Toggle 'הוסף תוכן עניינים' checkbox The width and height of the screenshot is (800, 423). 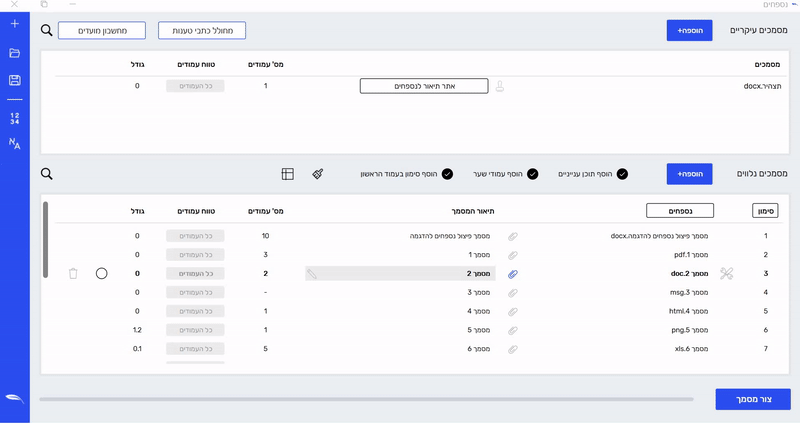pyautogui.click(x=622, y=174)
